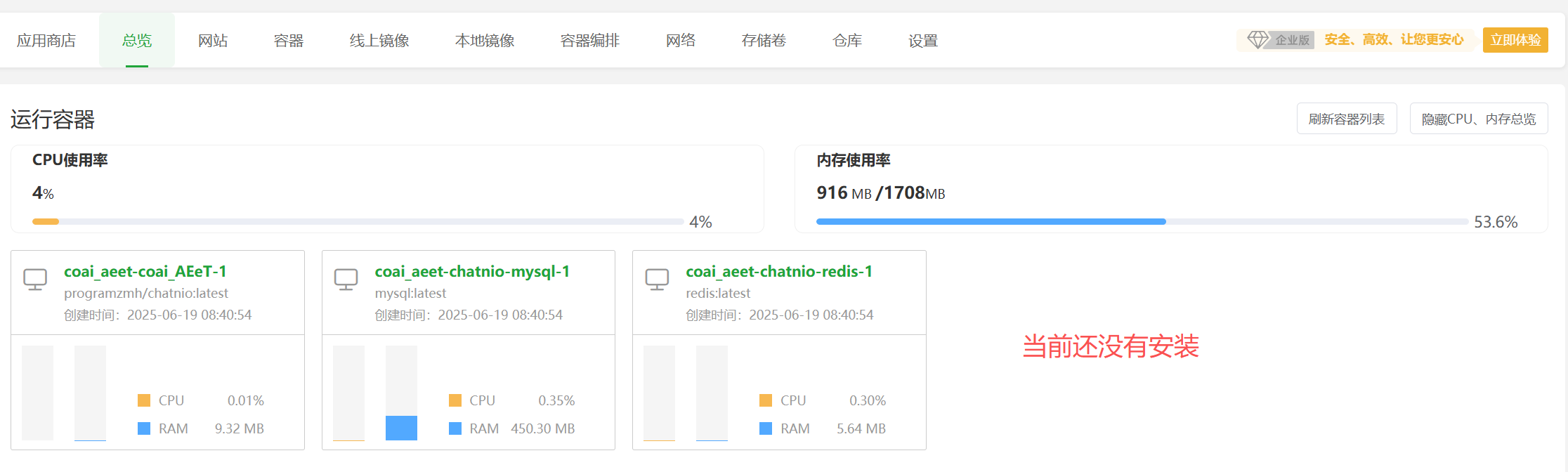
Task: Click the CPU使用率 progress bar
Action: pyautogui.click(x=358, y=221)
